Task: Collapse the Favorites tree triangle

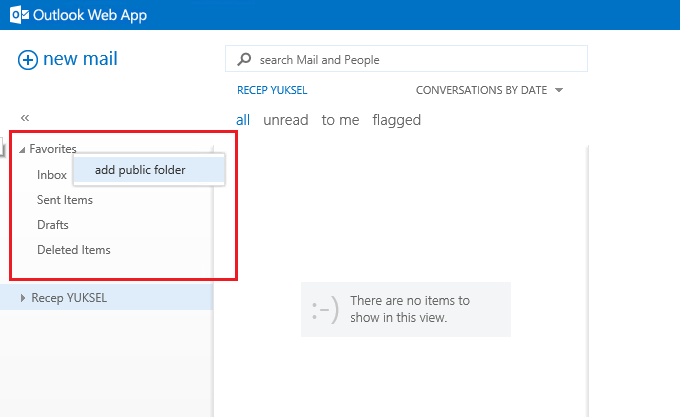Action: (22, 150)
